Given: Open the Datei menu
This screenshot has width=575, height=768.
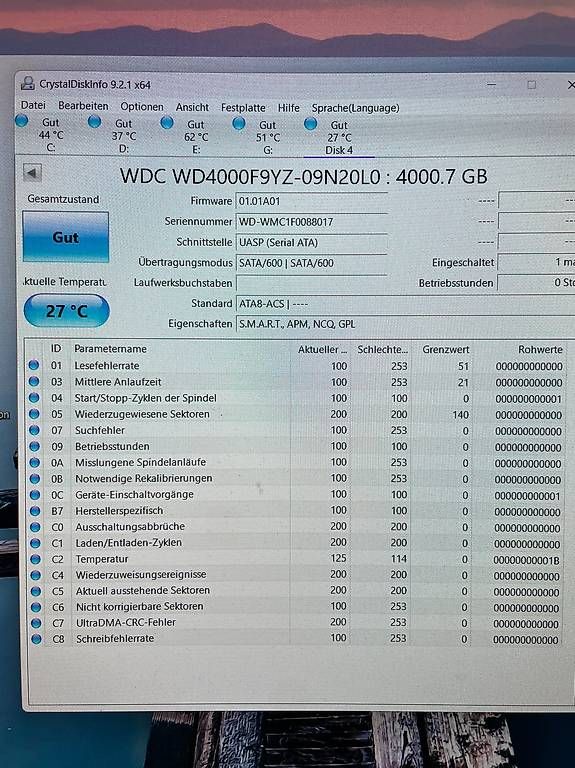Looking at the screenshot, I should 33,105.
